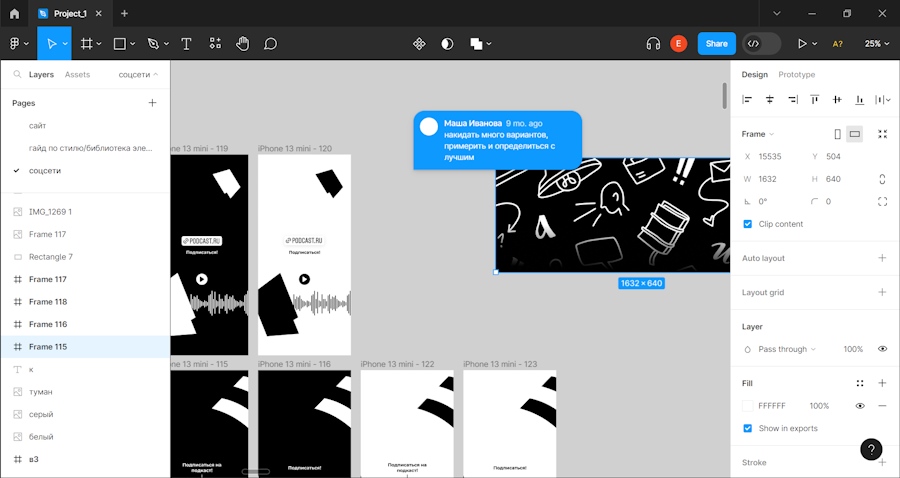The image size is (900, 478).
Task: Click the FFFFFF fill color swatch
Action: tap(748, 406)
